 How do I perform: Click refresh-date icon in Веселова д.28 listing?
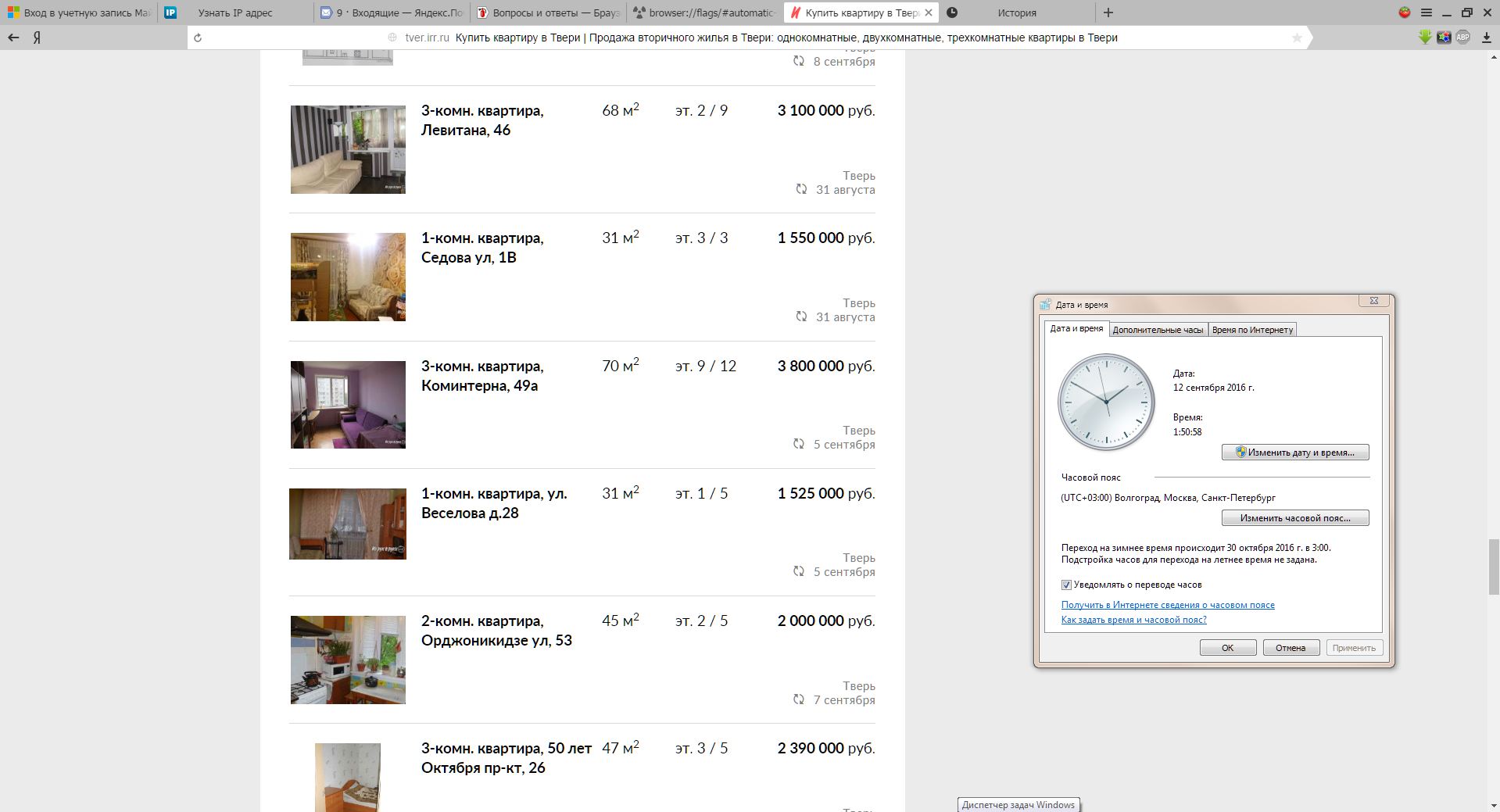pyautogui.click(x=799, y=571)
